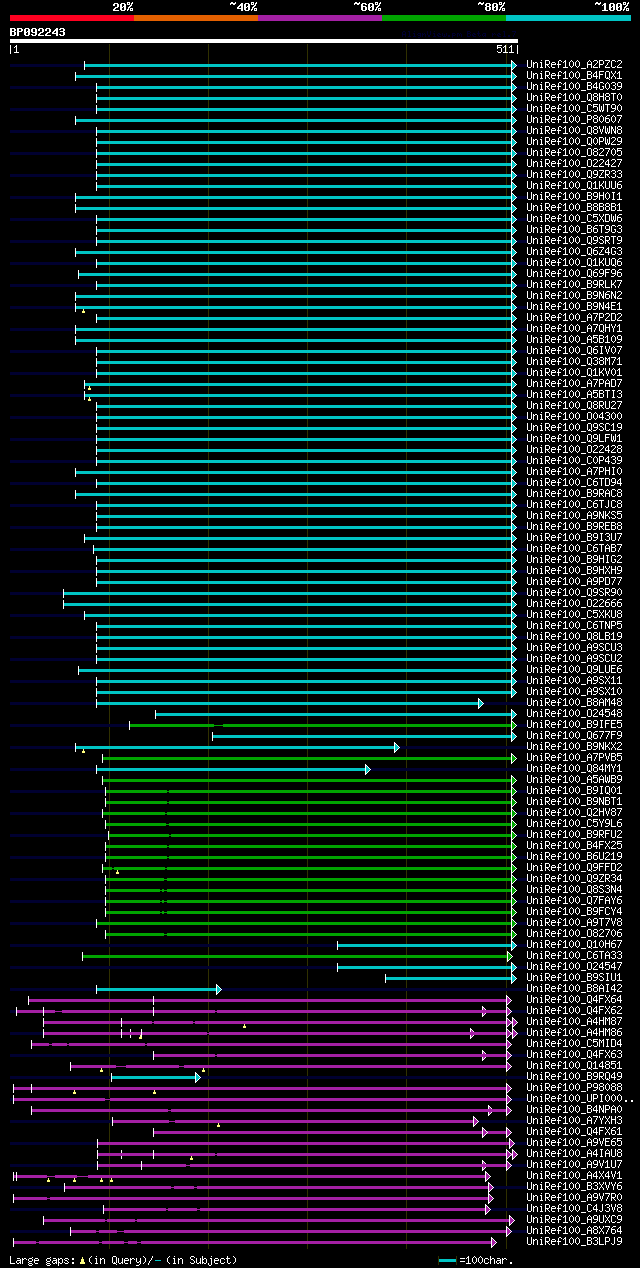Click hit label UniRef100_Q8VWN8
640x1268 pixels.
tap(574, 130)
